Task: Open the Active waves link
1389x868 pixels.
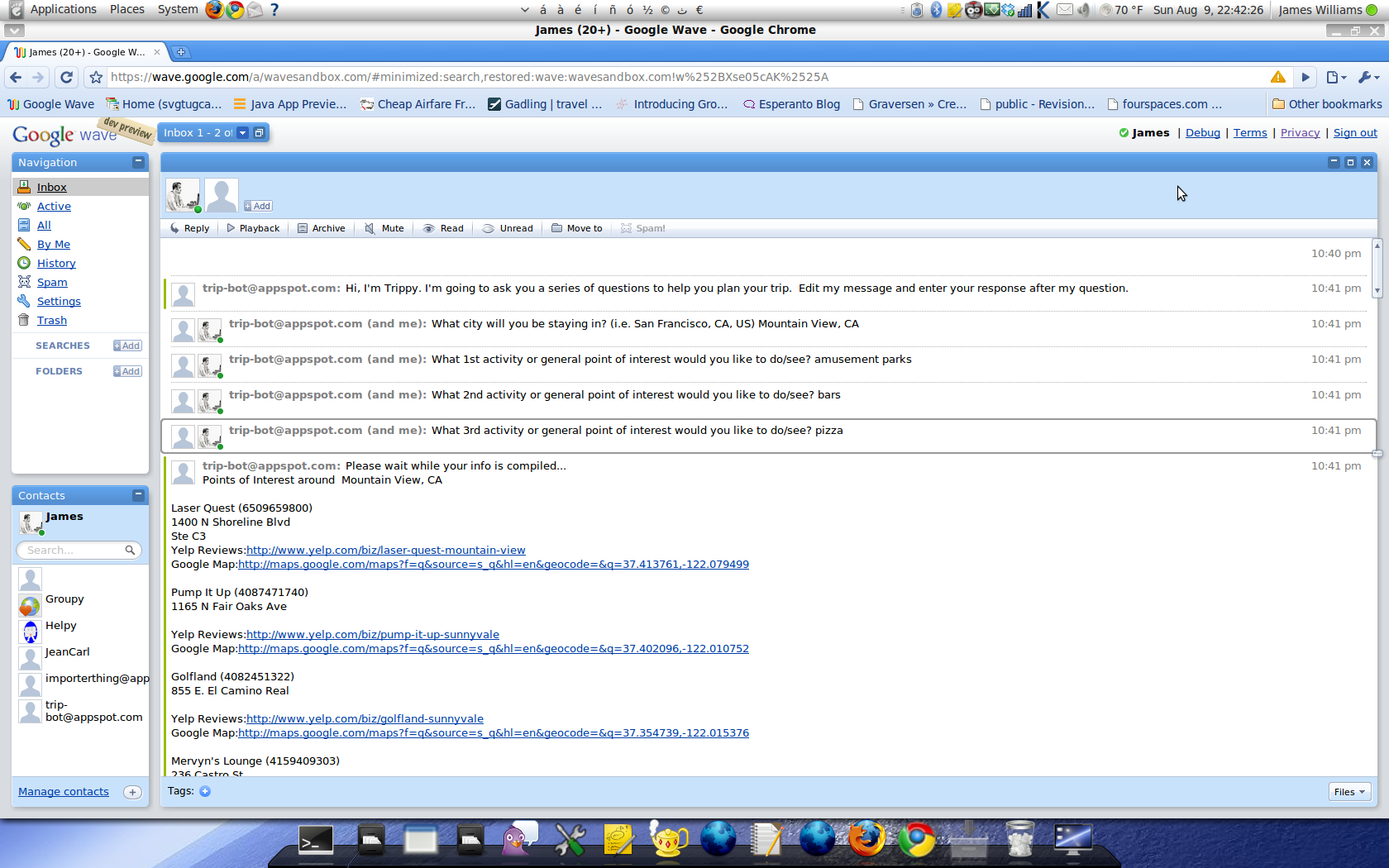Action: [54, 207]
